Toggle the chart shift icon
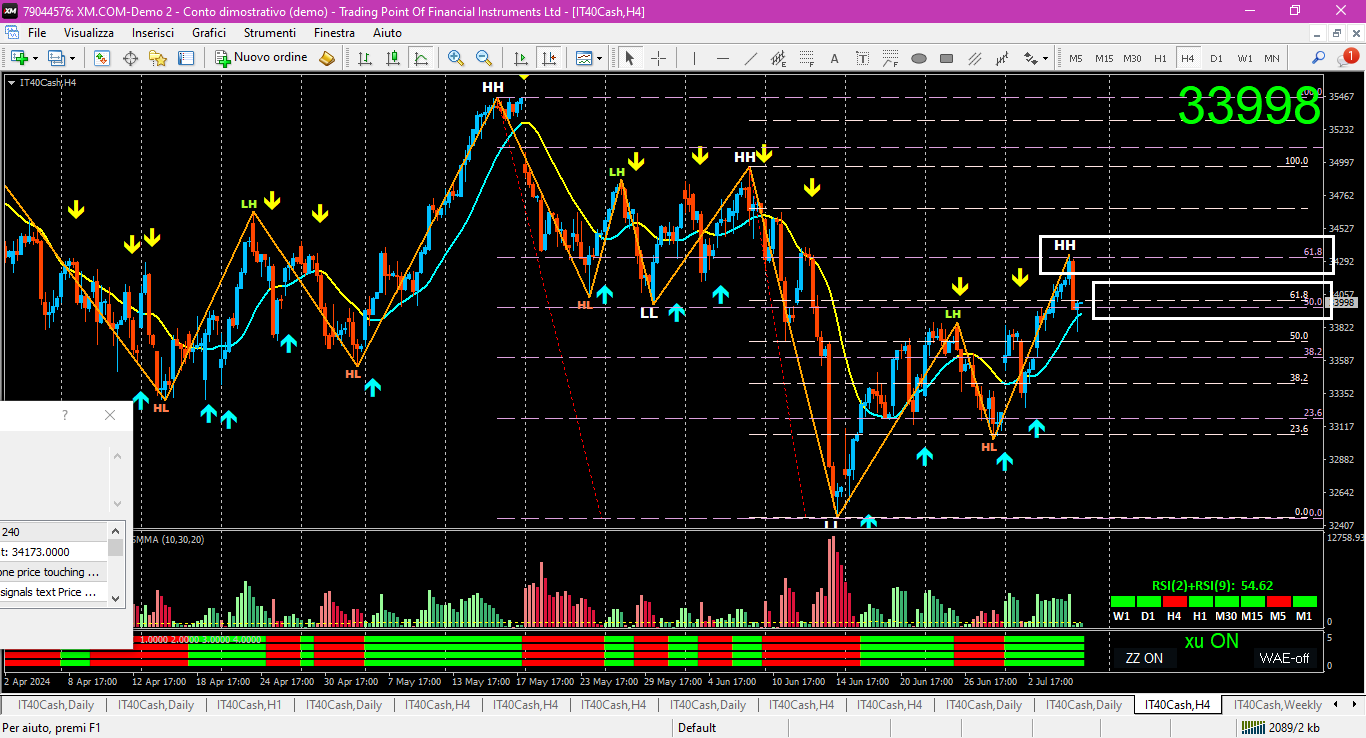 547,58
